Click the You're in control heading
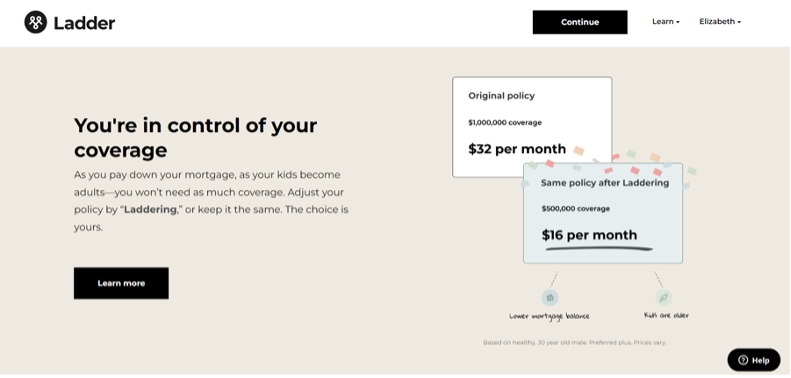Screen dimensions: 791x378 point(195,138)
